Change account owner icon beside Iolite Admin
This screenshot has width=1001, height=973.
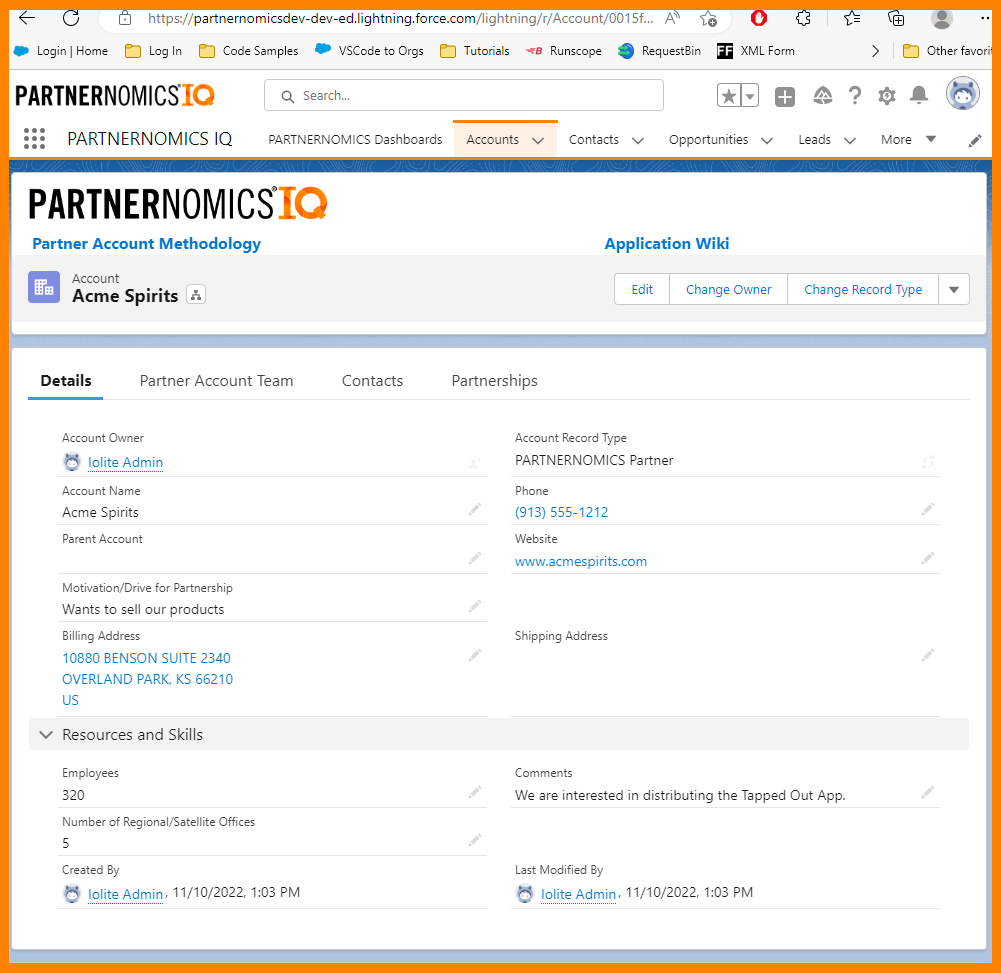tap(475, 462)
